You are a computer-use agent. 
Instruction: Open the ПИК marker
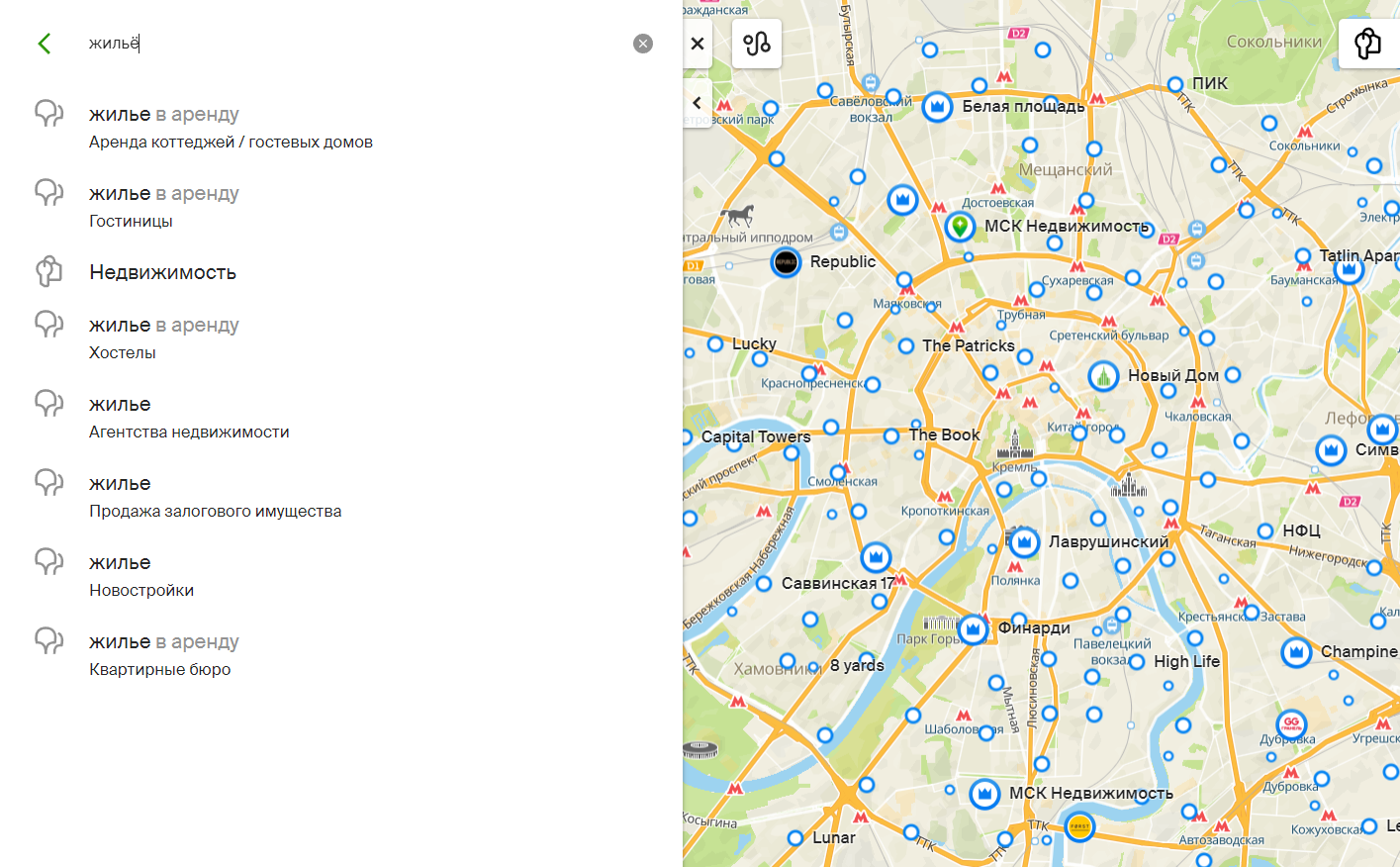(x=1175, y=84)
